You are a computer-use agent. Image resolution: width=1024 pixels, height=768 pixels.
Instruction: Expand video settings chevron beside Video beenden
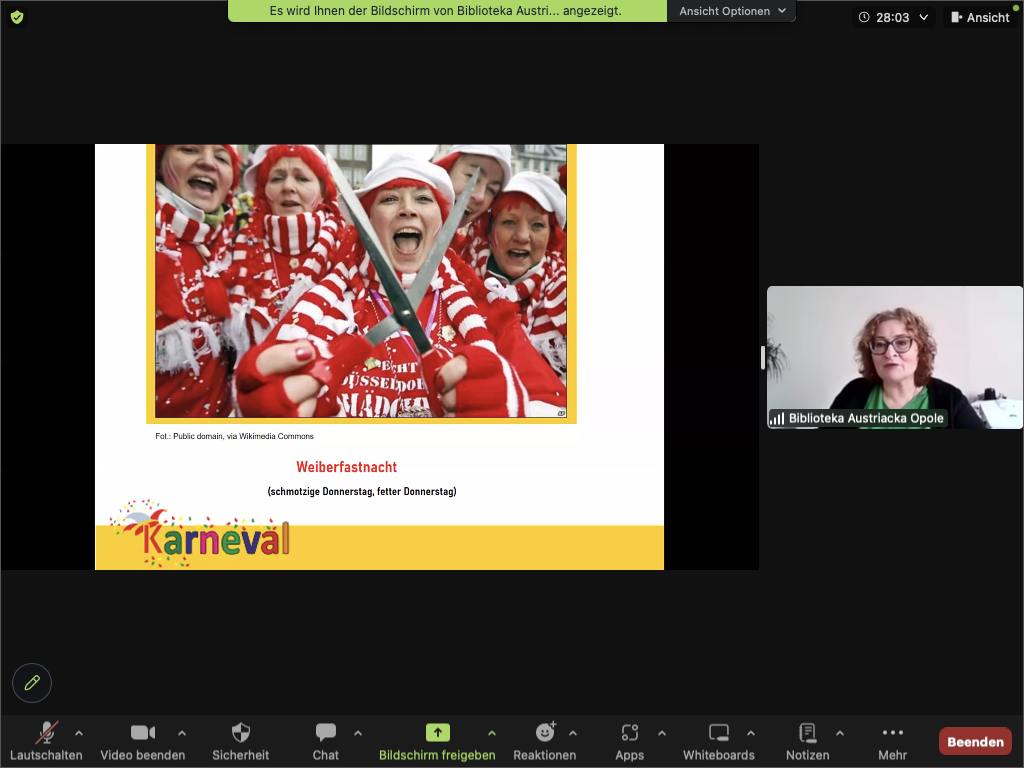pos(182,731)
